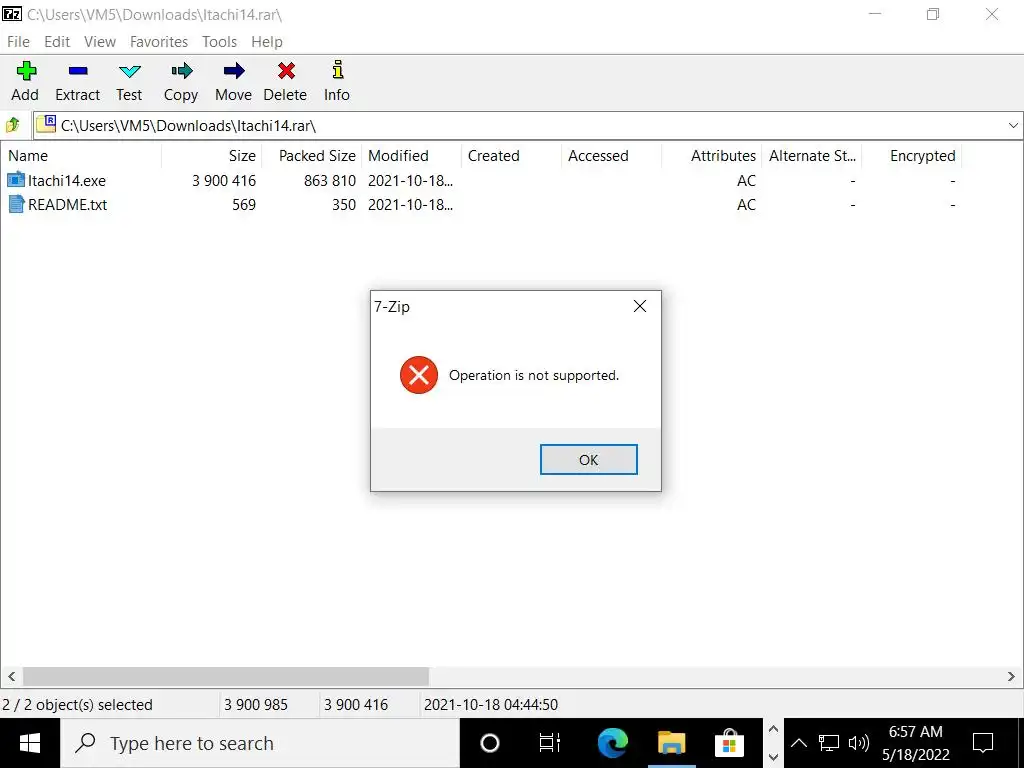Sort by the Accessed column header
Screen dimensions: 1024x768
tap(611, 155)
